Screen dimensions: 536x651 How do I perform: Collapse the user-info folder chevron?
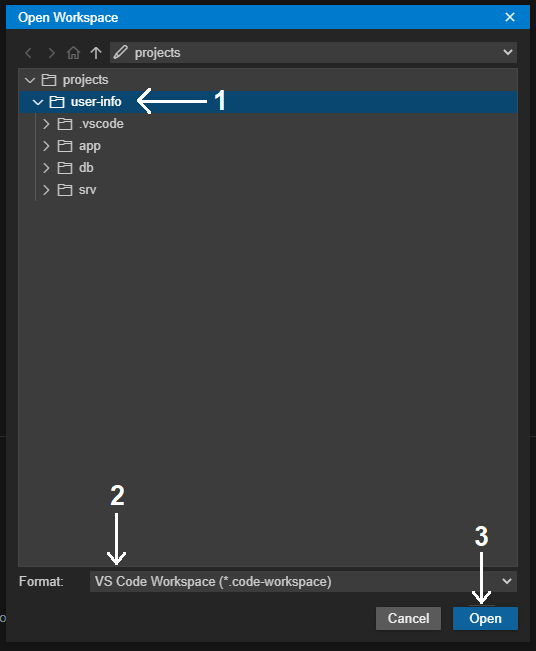[38, 102]
